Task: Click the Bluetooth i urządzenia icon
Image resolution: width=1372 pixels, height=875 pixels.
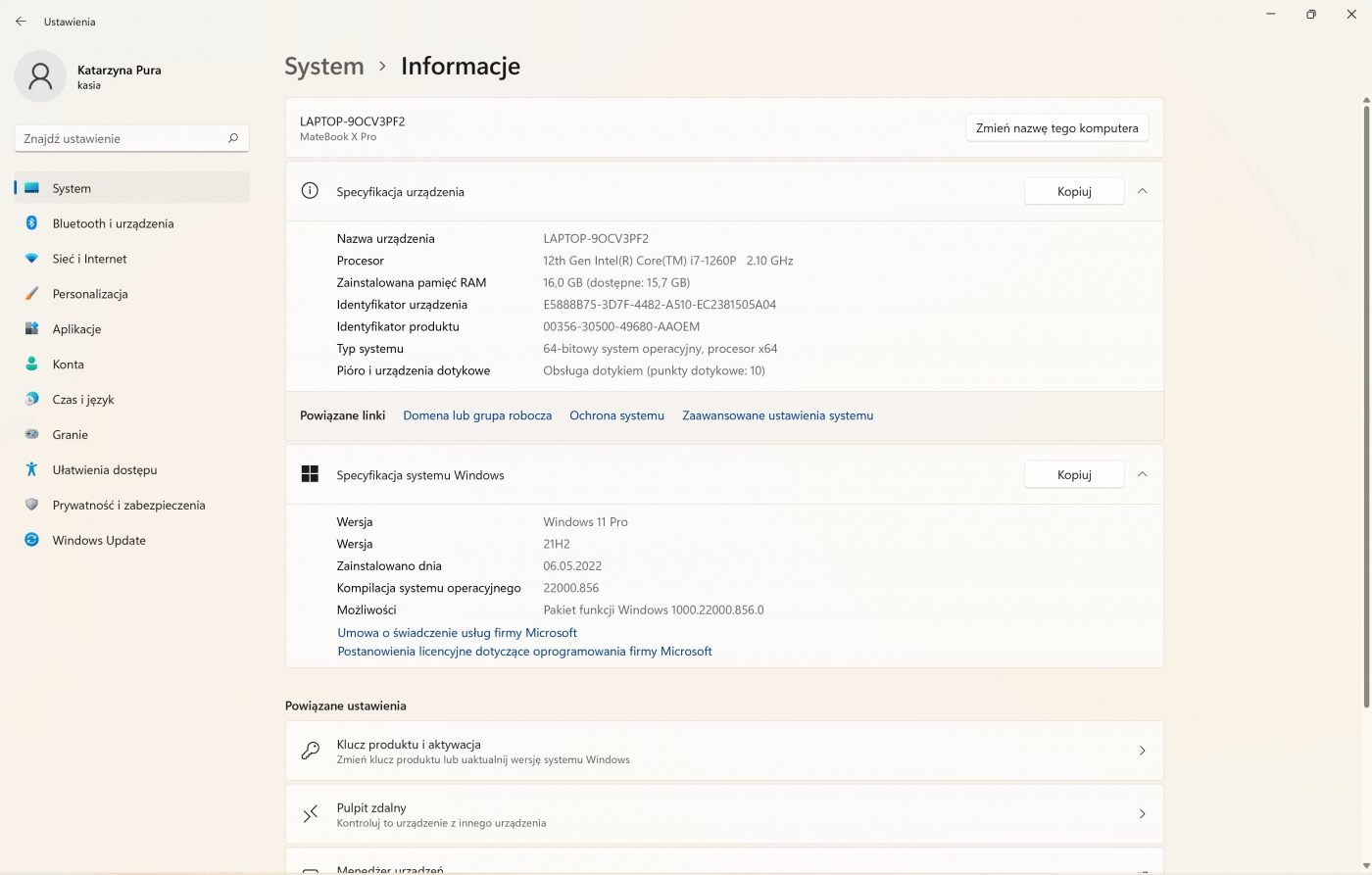Action: [31, 223]
